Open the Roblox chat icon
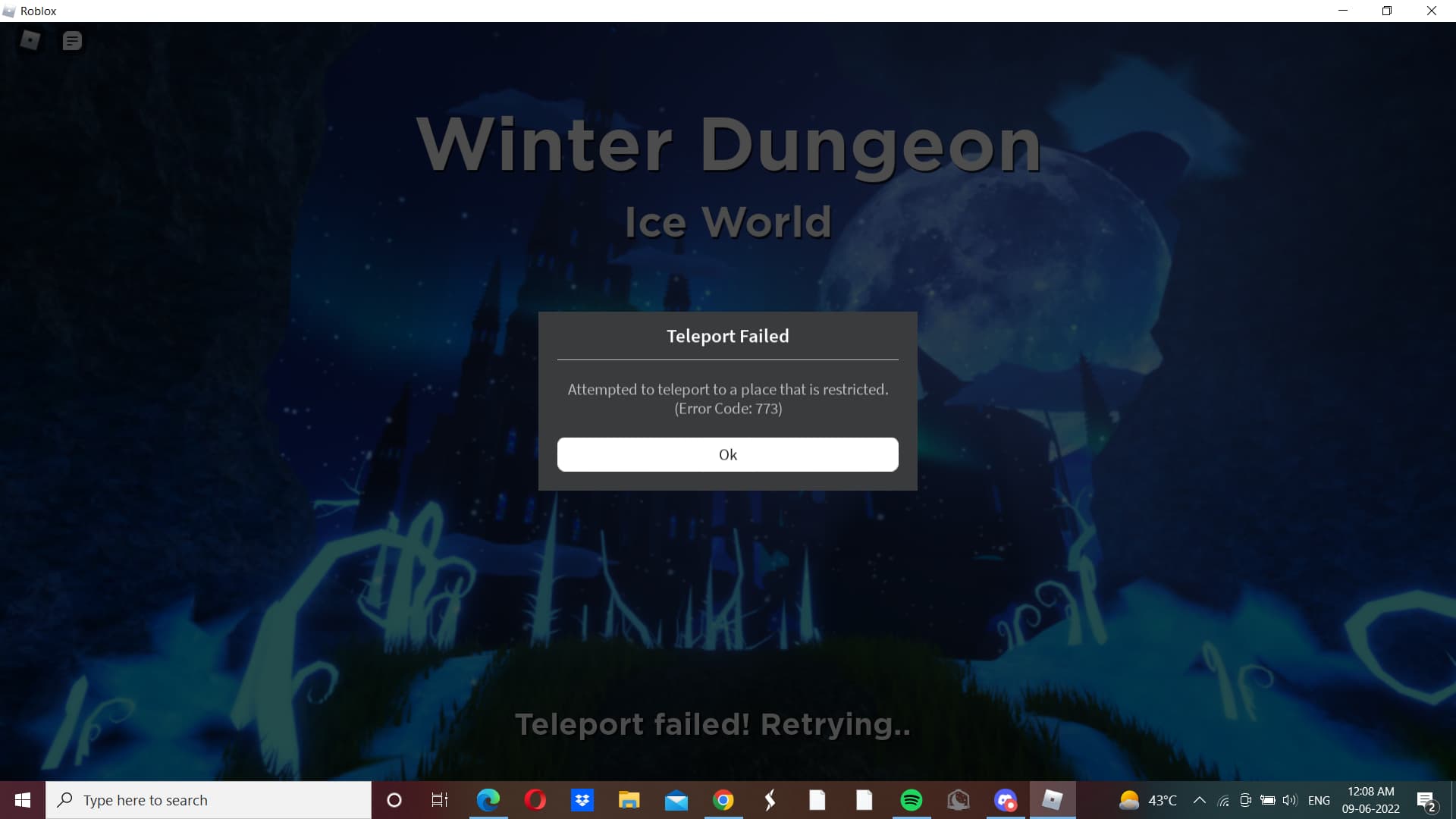Screen dimensions: 1456x819 pos(72,41)
